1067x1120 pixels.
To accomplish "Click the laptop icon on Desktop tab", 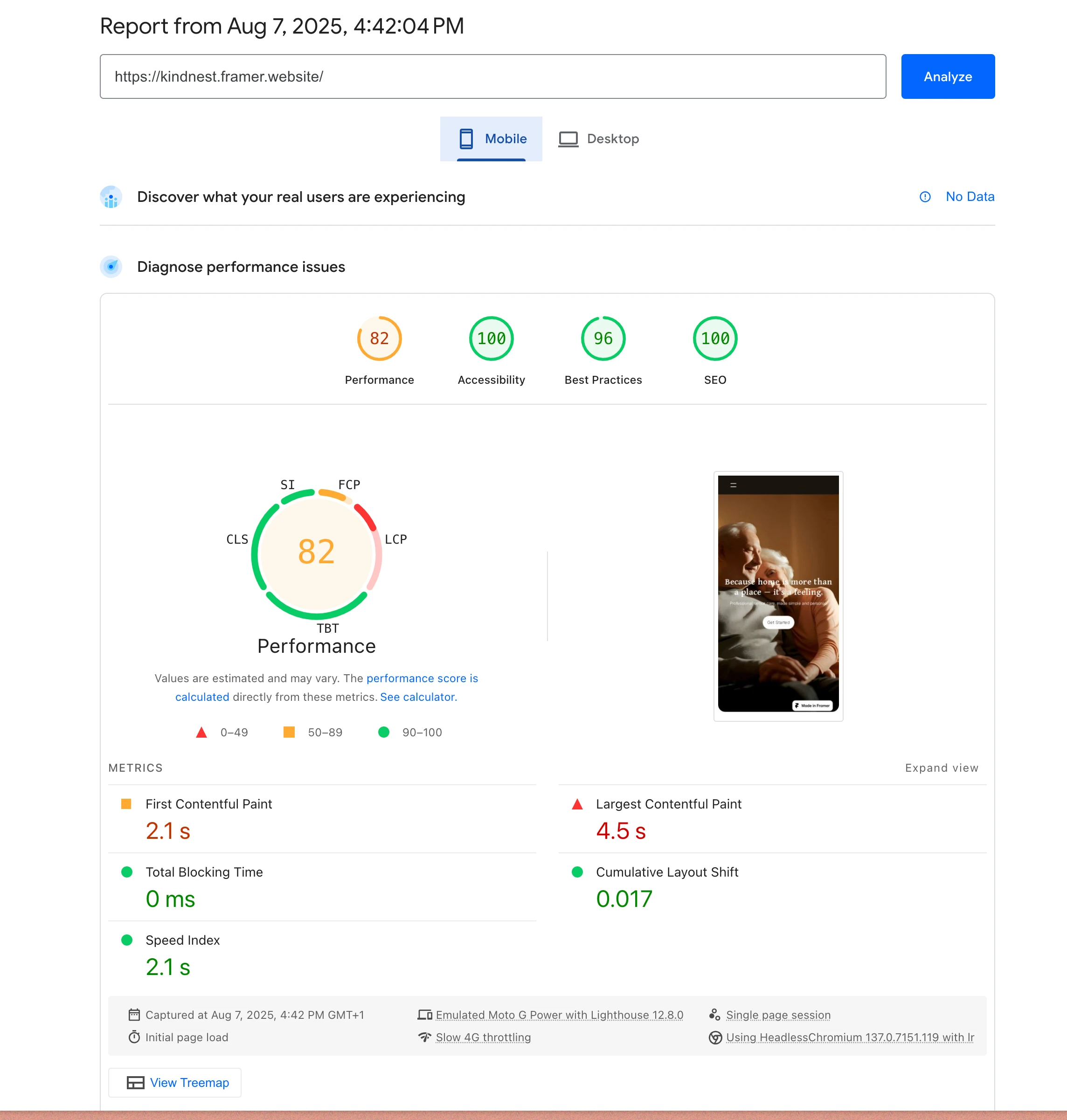I will (x=569, y=138).
